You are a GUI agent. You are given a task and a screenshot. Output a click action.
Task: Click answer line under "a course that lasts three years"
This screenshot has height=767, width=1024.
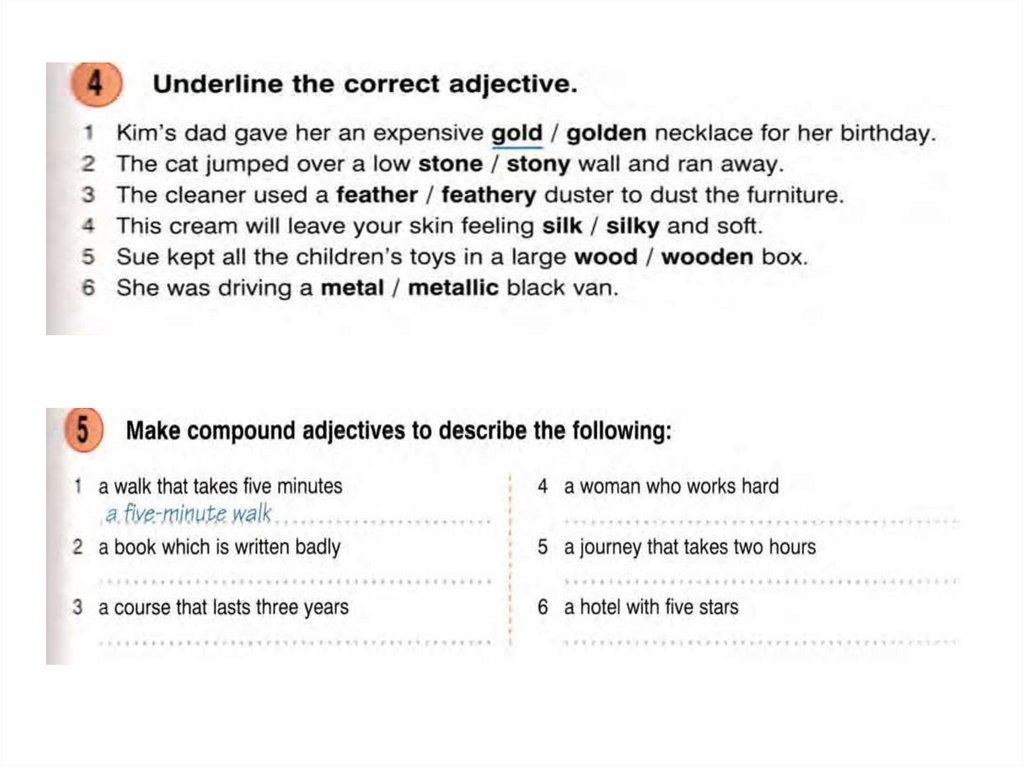pos(295,640)
